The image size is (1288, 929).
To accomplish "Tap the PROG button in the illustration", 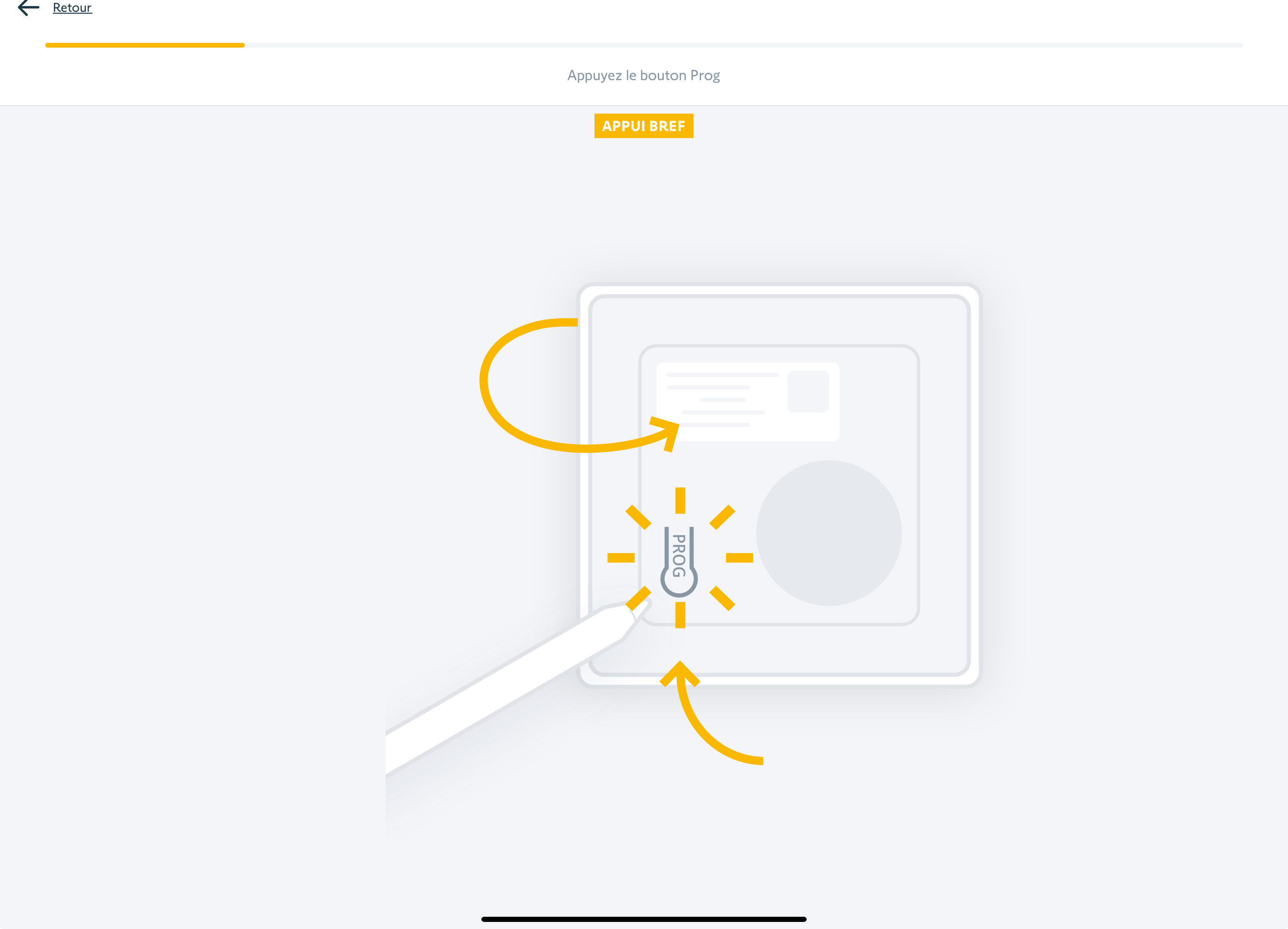I will (x=678, y=561).
